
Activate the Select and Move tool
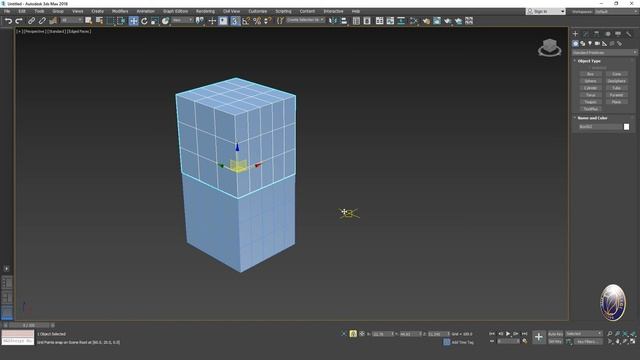coord(133,21)
